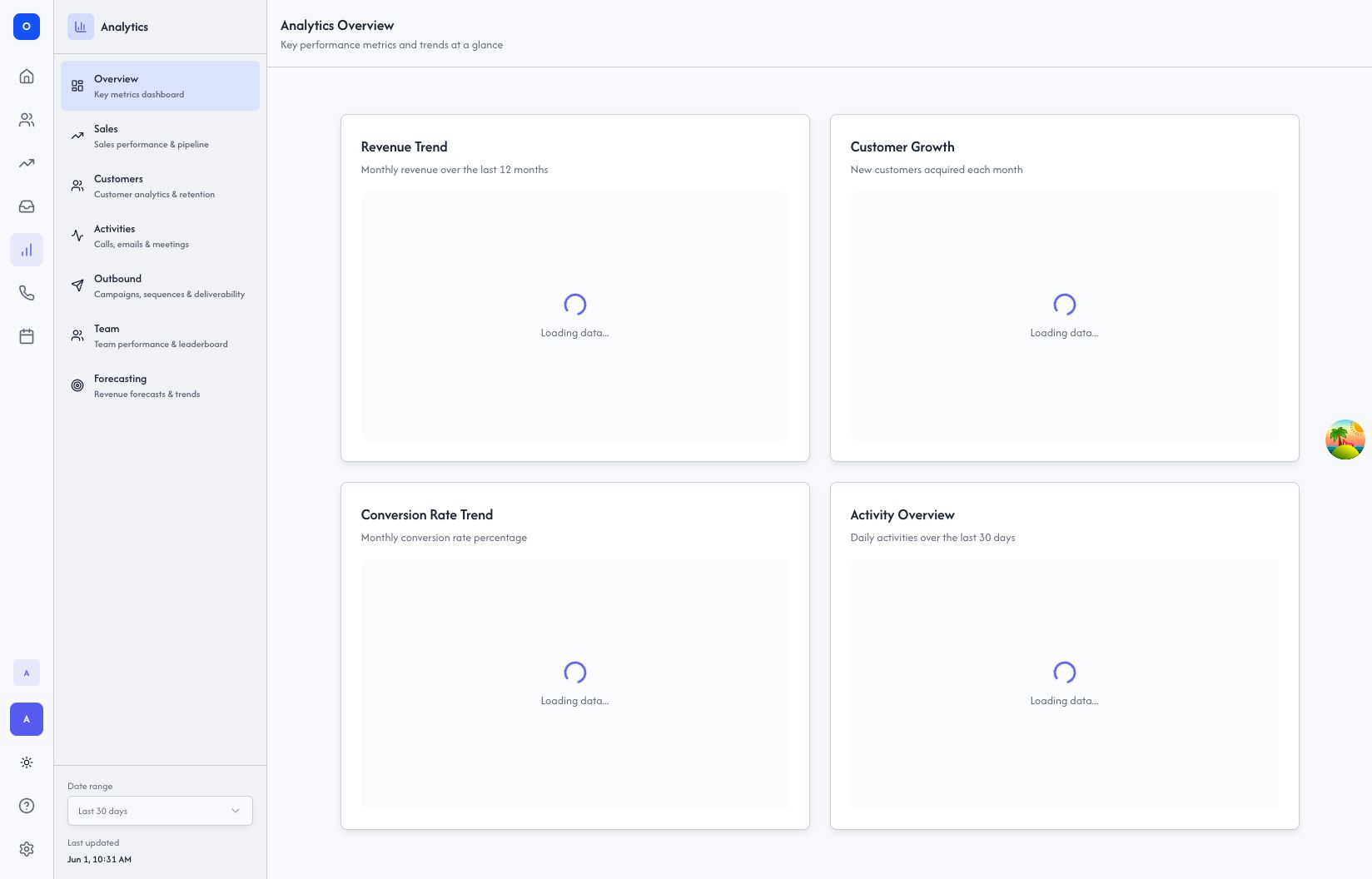Viewport: 1372px width, 879px height.
Task: Open Activities analytics section
Action: pyautogui.click(x=160, y=236)
